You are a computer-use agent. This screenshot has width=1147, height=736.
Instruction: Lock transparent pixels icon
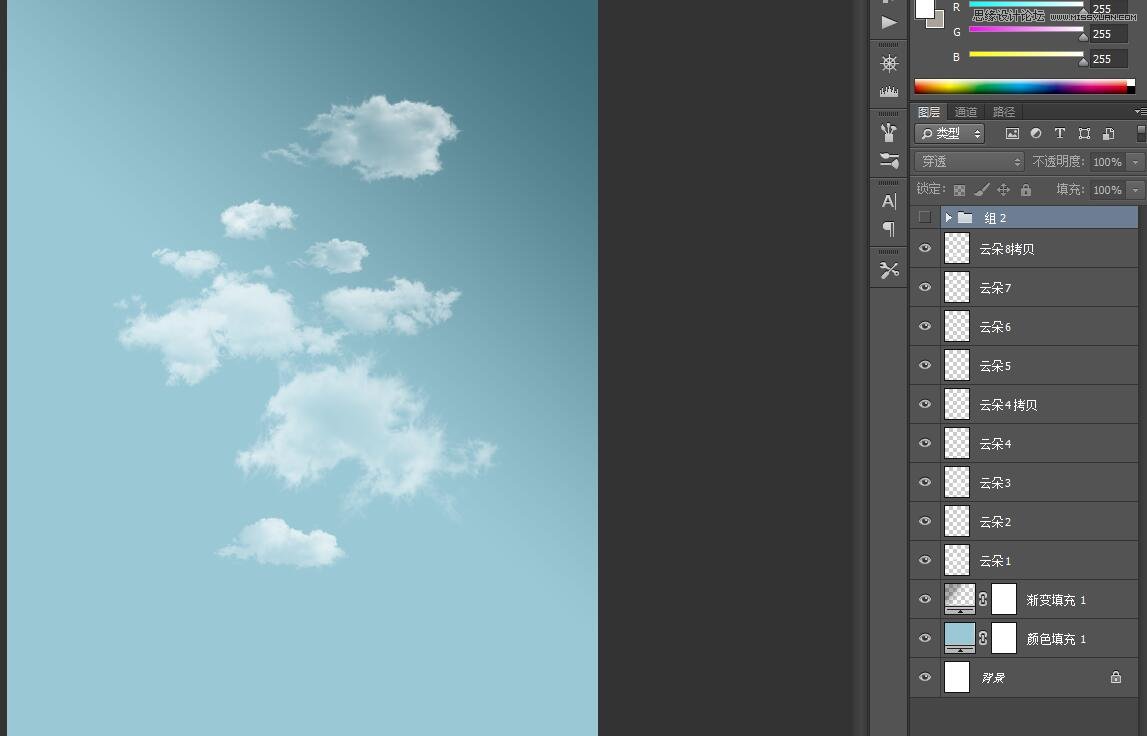959,190
